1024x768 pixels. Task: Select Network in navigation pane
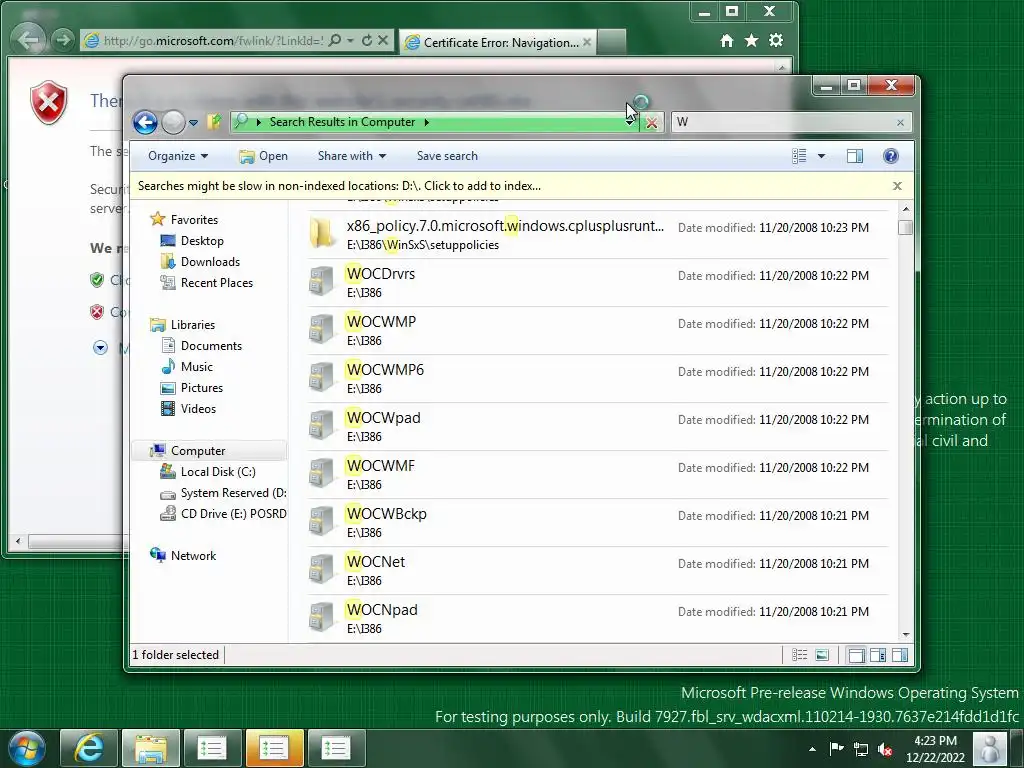click(193, 556)
